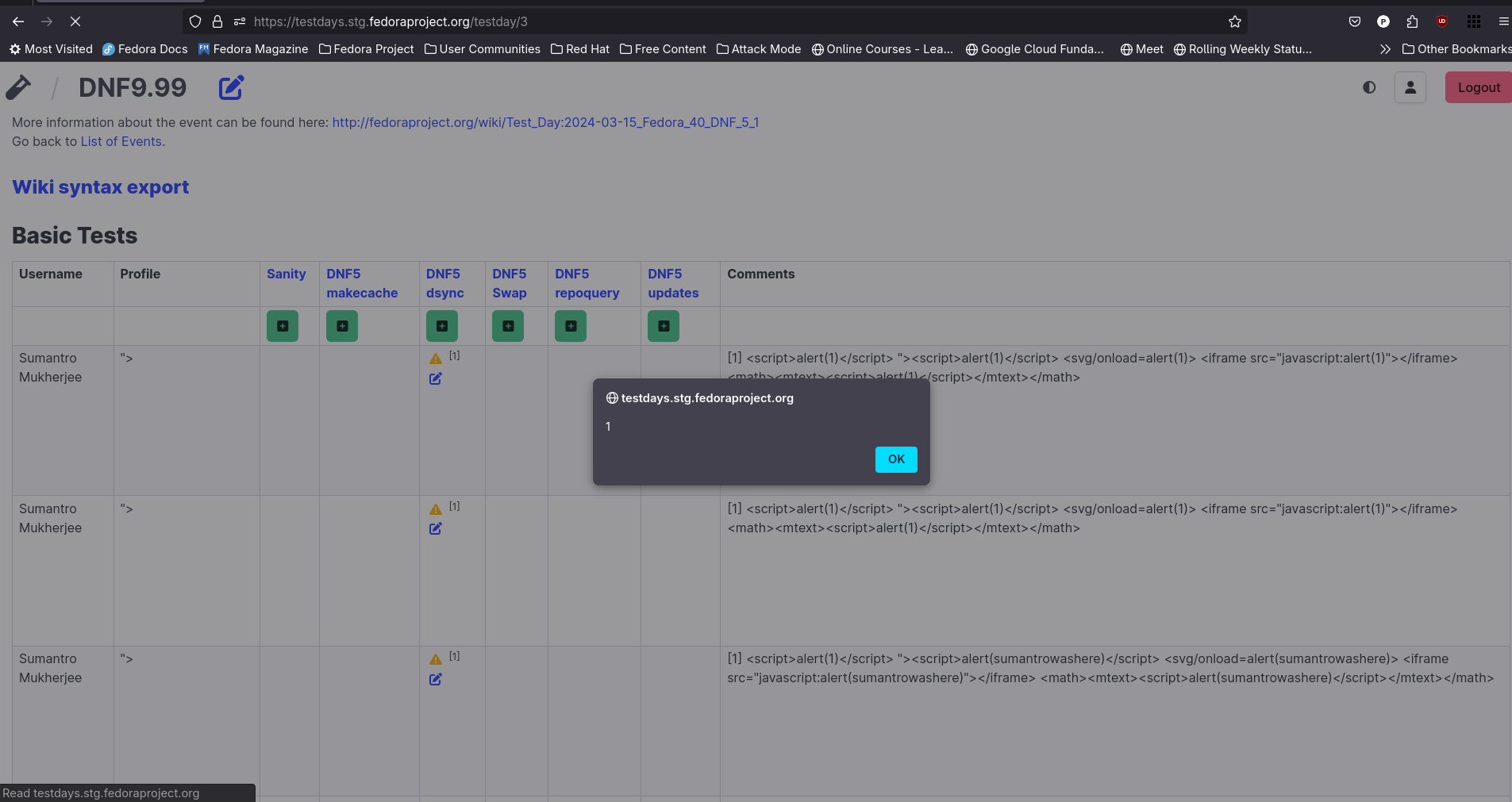Screen dimensions: 1512x802
Task: Click the Basic Tests section heading
Action: tap(75, 236)
